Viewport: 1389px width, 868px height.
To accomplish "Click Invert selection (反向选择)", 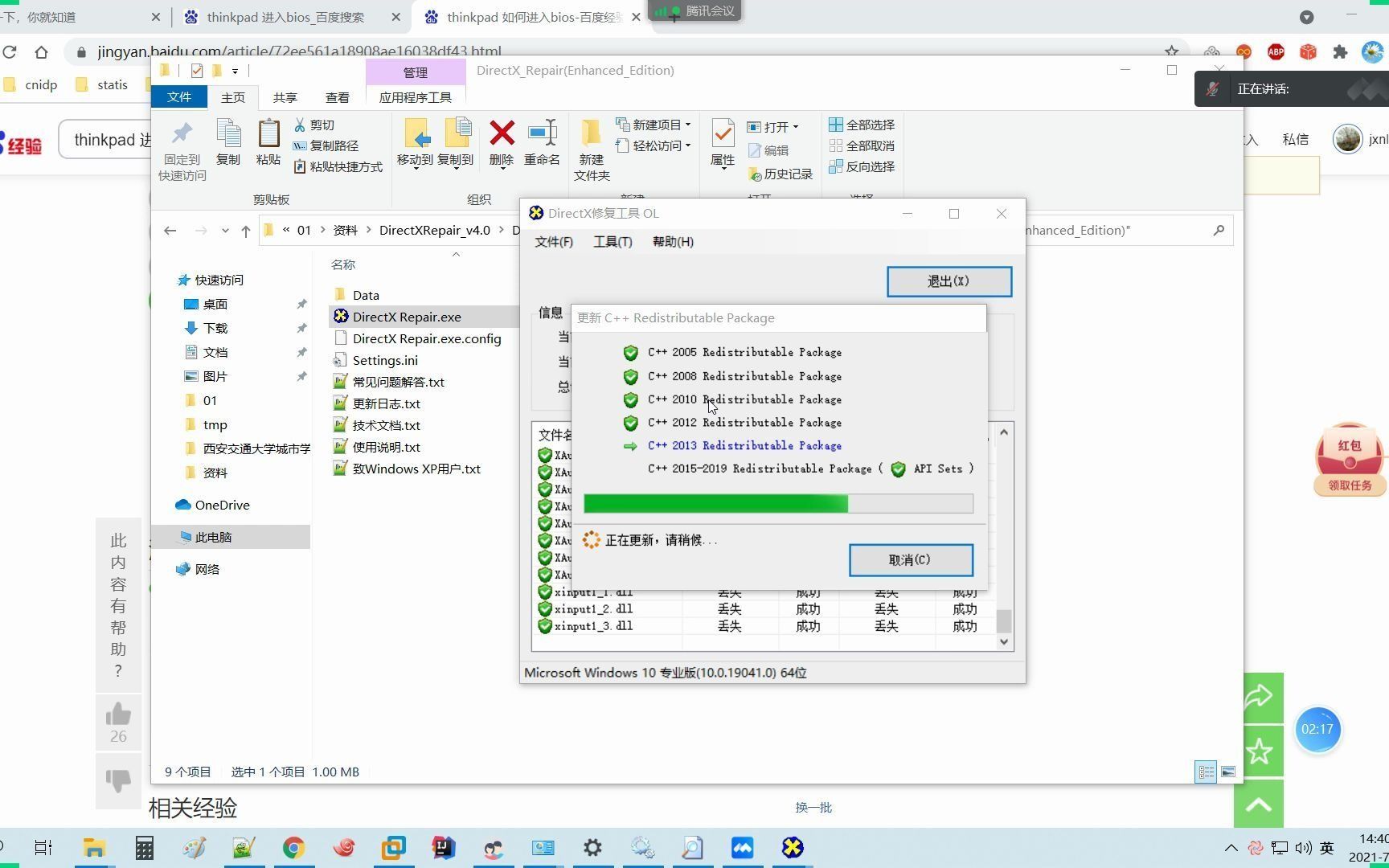I will (862, 166).
